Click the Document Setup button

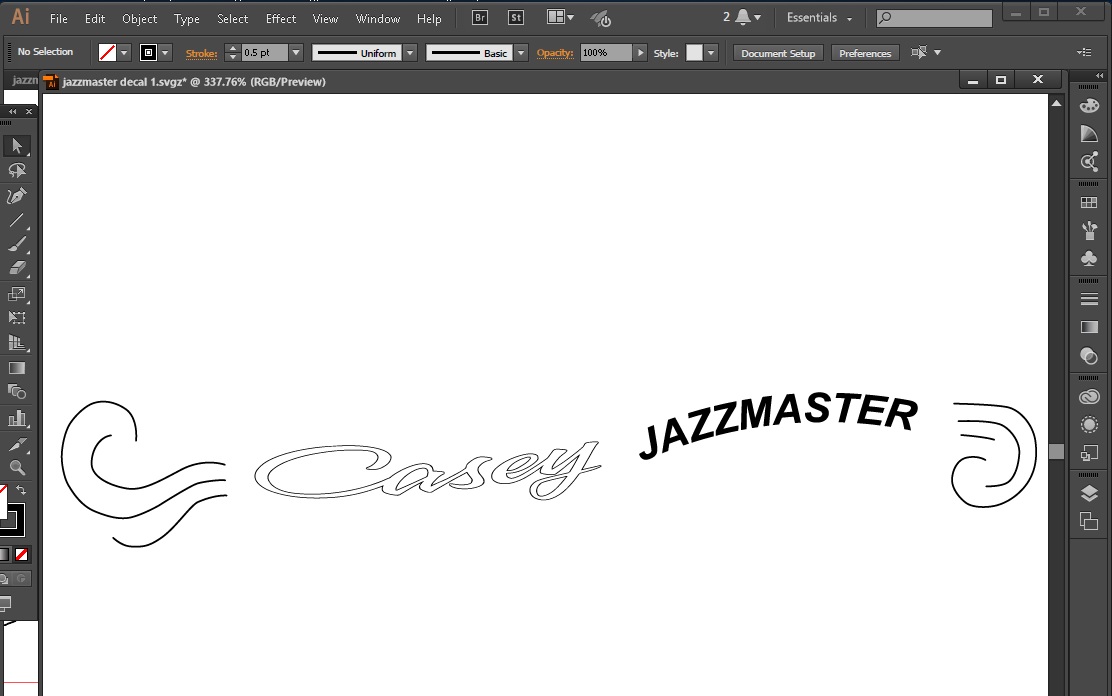point(778,53)
